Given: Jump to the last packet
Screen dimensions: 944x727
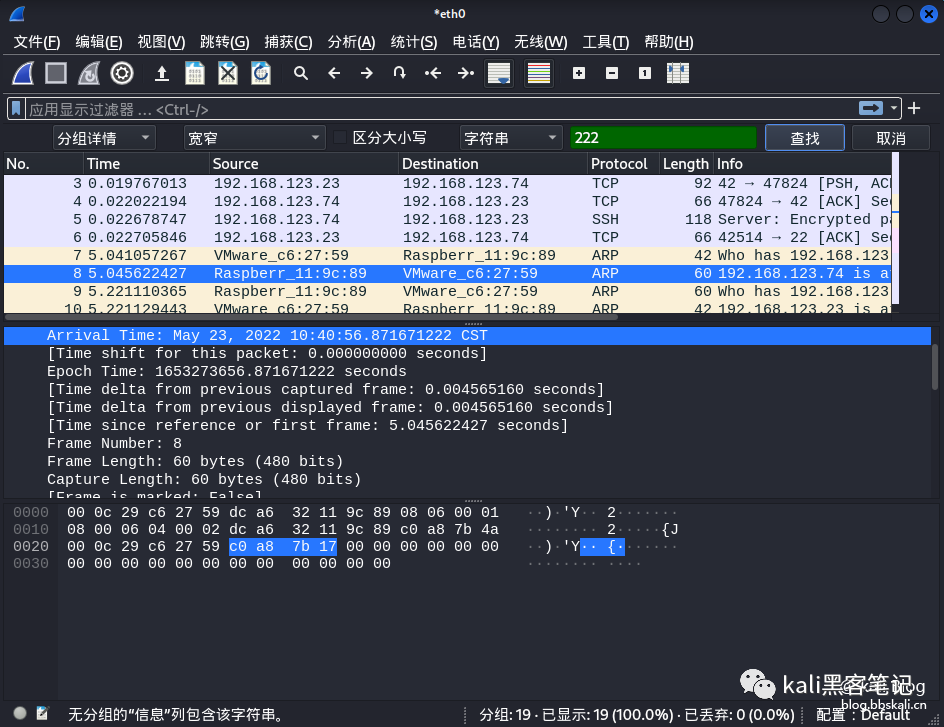Looking at the screenshot, I should click(465, 73).
